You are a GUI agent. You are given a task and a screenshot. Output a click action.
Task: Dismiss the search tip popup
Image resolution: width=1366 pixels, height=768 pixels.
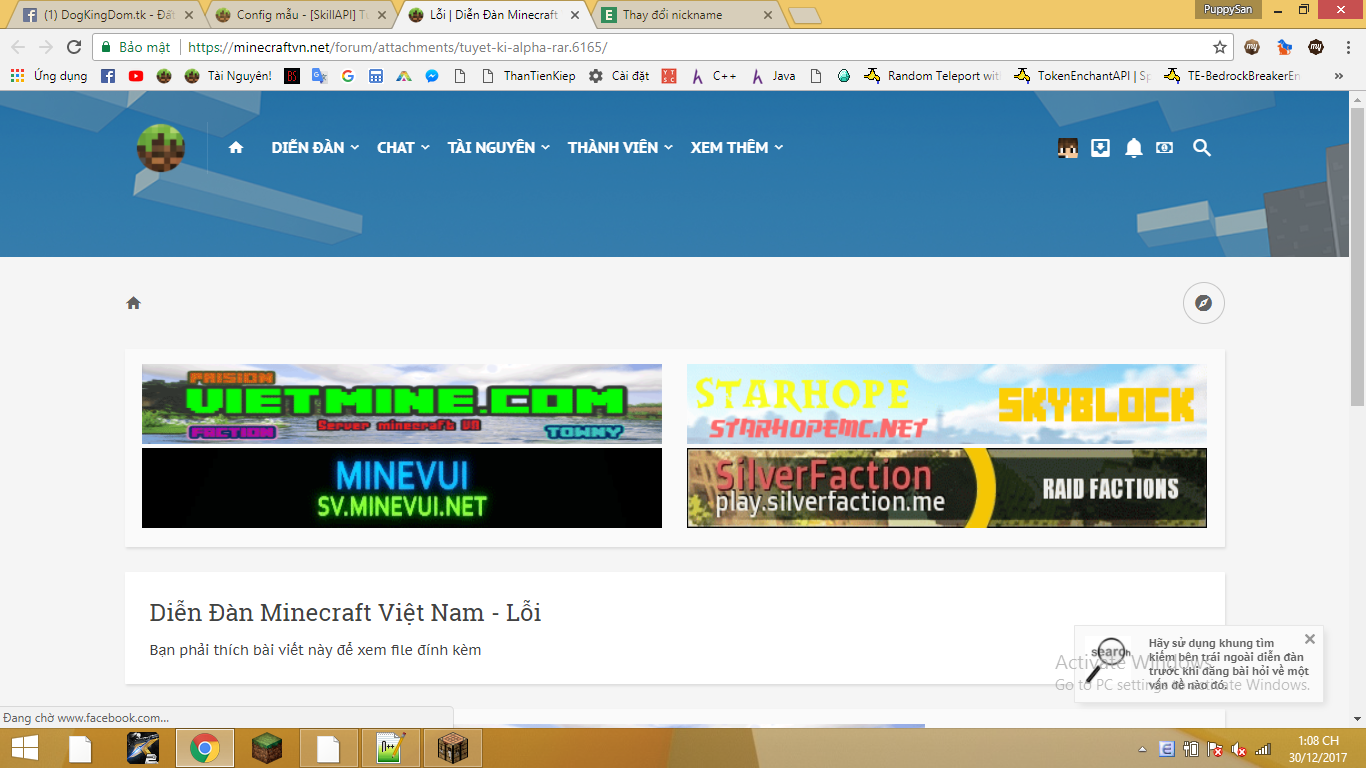click(x=1310, y=639)
